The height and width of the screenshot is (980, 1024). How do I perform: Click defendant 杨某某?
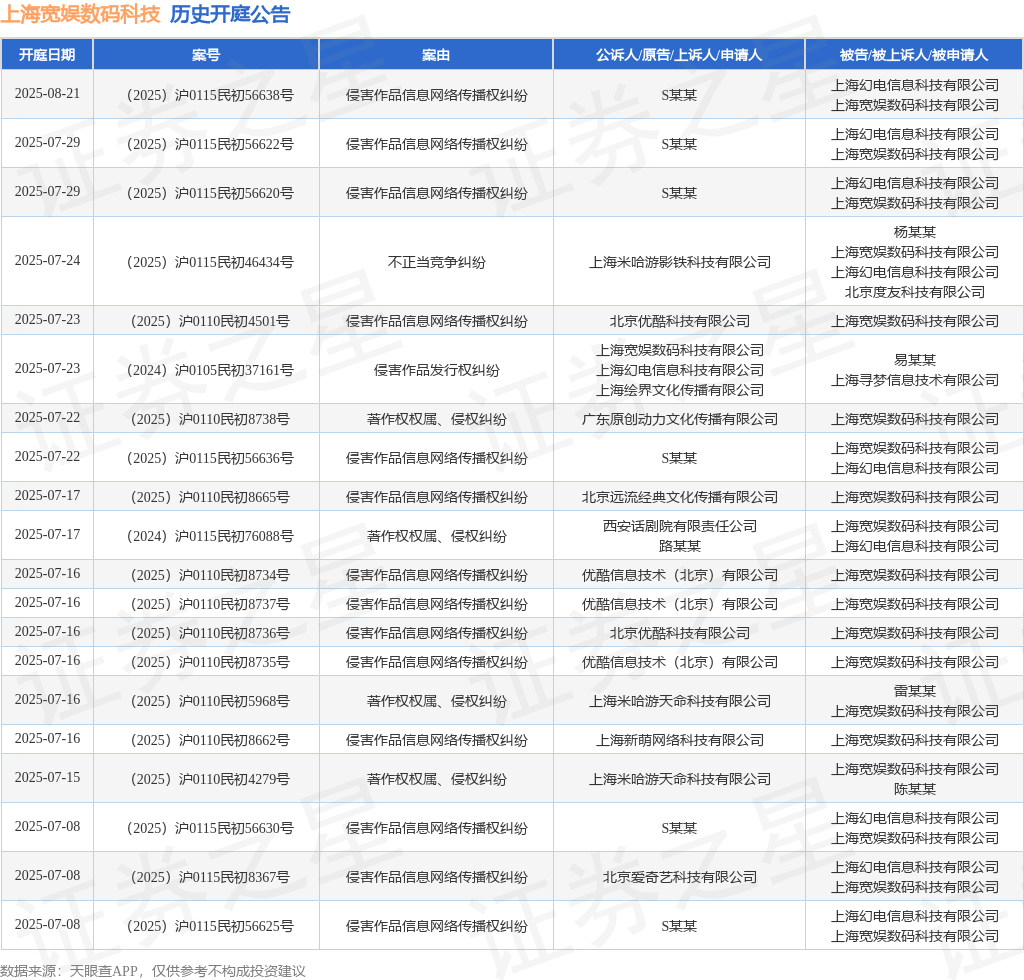(914, 232)
